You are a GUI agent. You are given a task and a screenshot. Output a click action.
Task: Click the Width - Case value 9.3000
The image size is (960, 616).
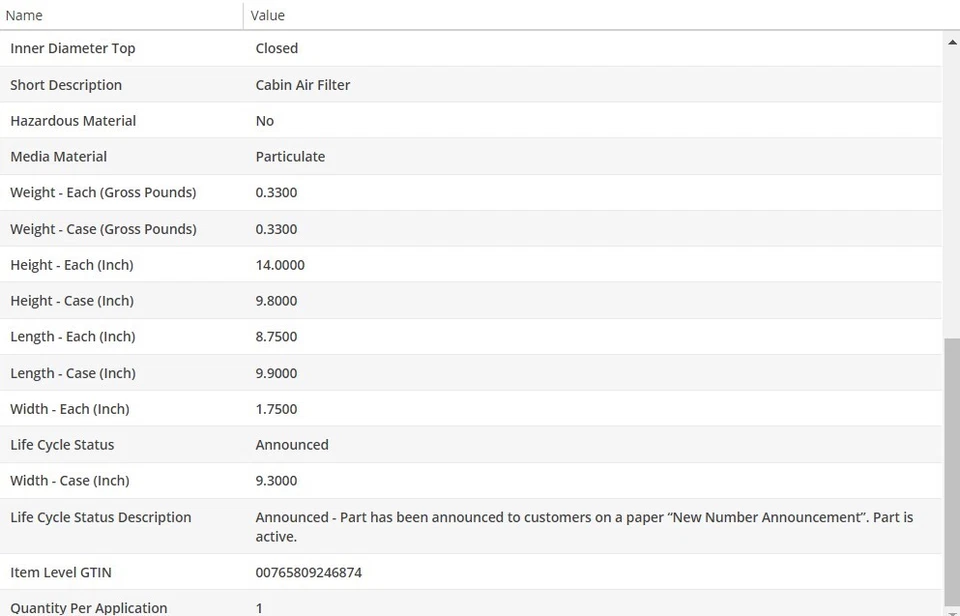pos(276,481)
